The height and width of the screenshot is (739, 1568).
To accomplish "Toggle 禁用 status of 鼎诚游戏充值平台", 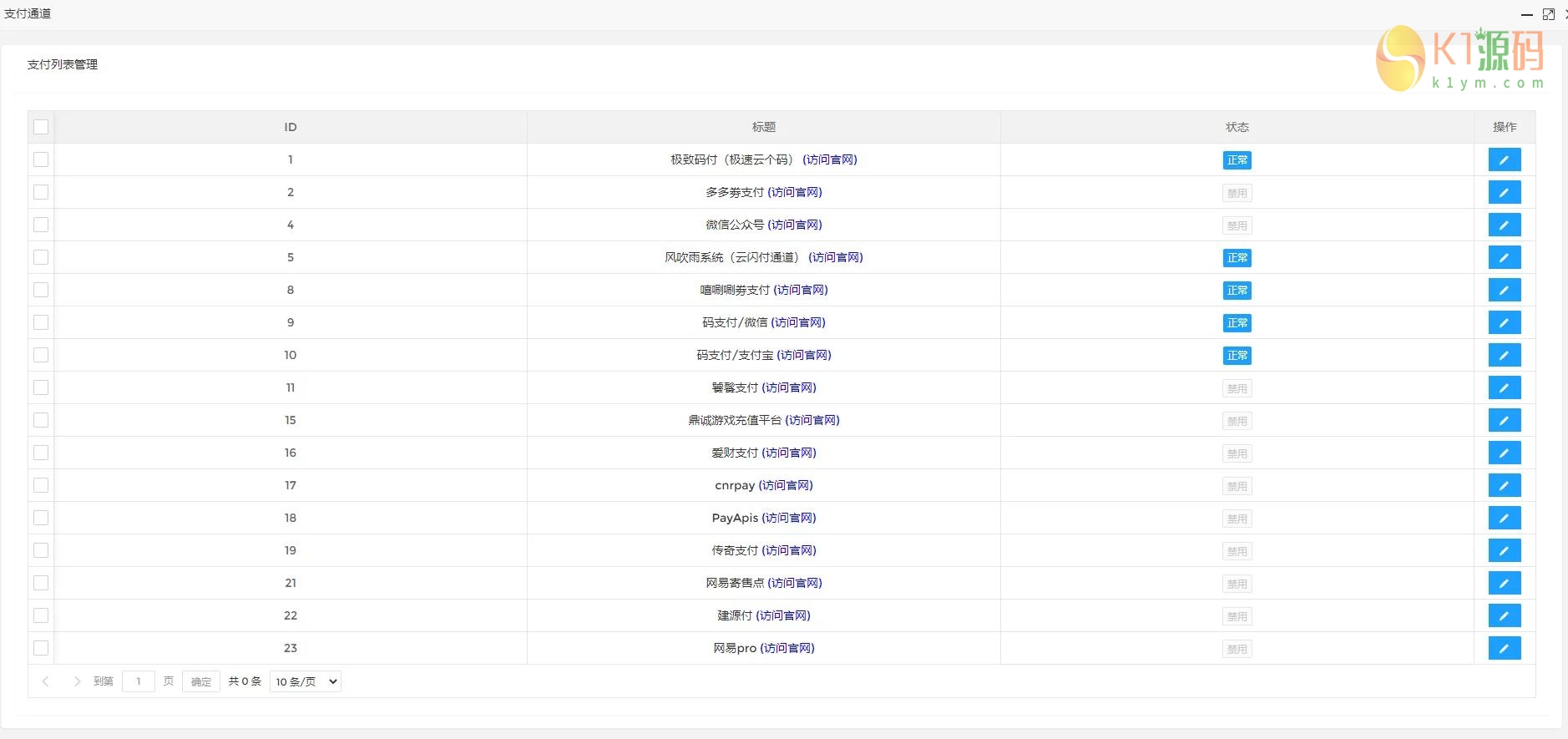I will tap(1237, 421).
